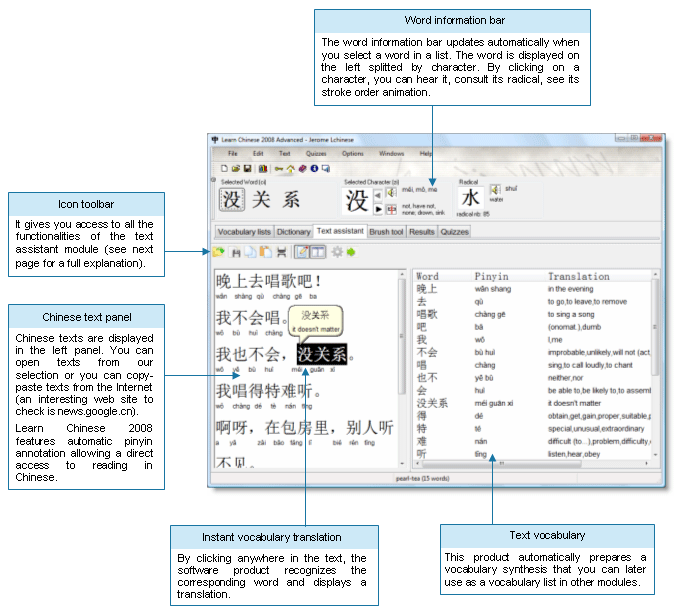Select the 没关系 row in vocabulary list
This screenshot has height=613, width=680.
(x=533, y=403)
